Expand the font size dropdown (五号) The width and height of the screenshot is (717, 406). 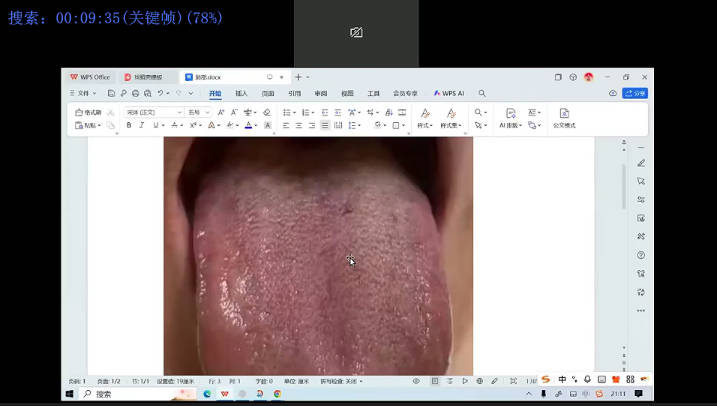pos(199,113)
